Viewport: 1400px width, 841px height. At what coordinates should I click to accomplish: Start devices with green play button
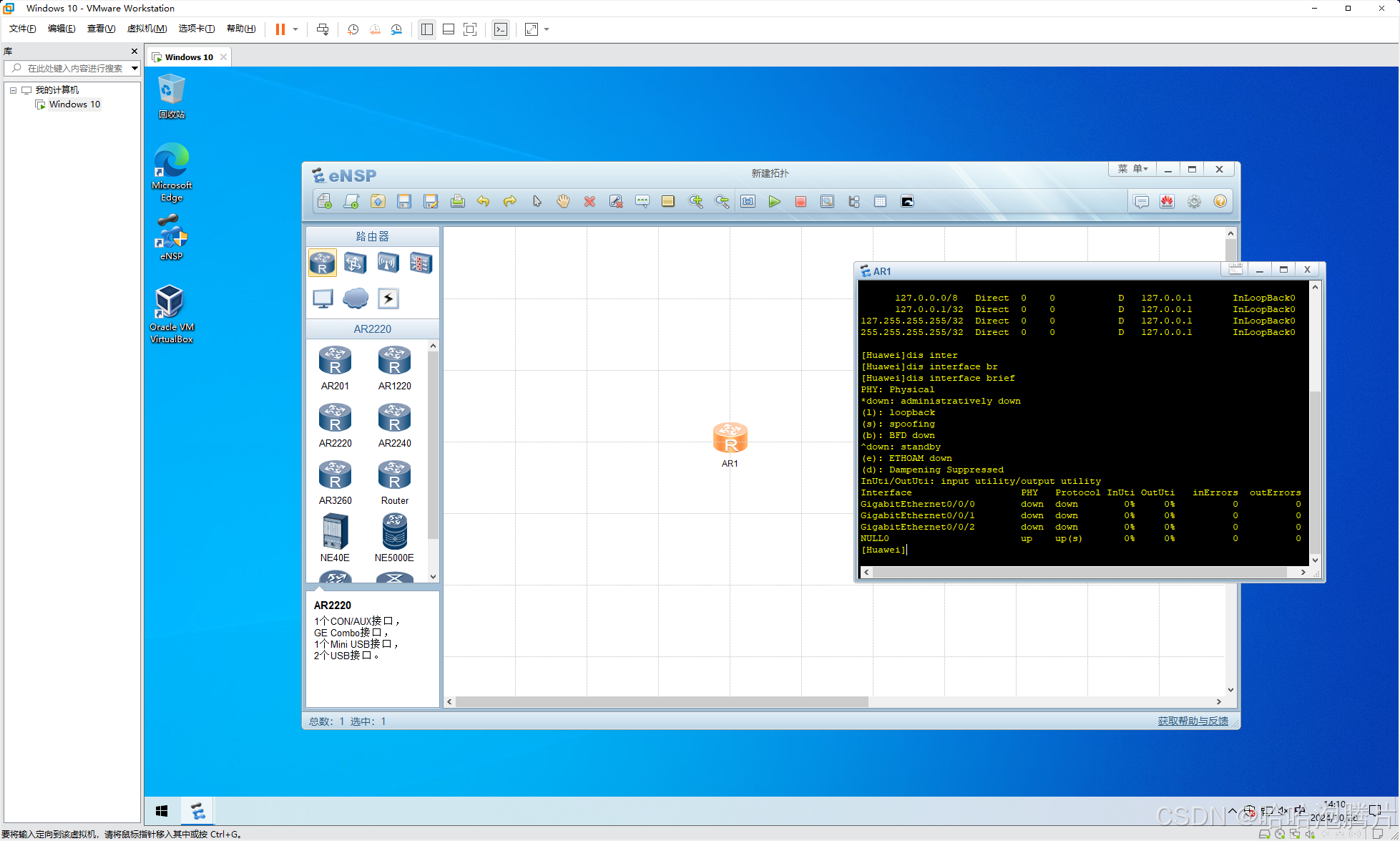pyautogui.click(x=774, y=202)
